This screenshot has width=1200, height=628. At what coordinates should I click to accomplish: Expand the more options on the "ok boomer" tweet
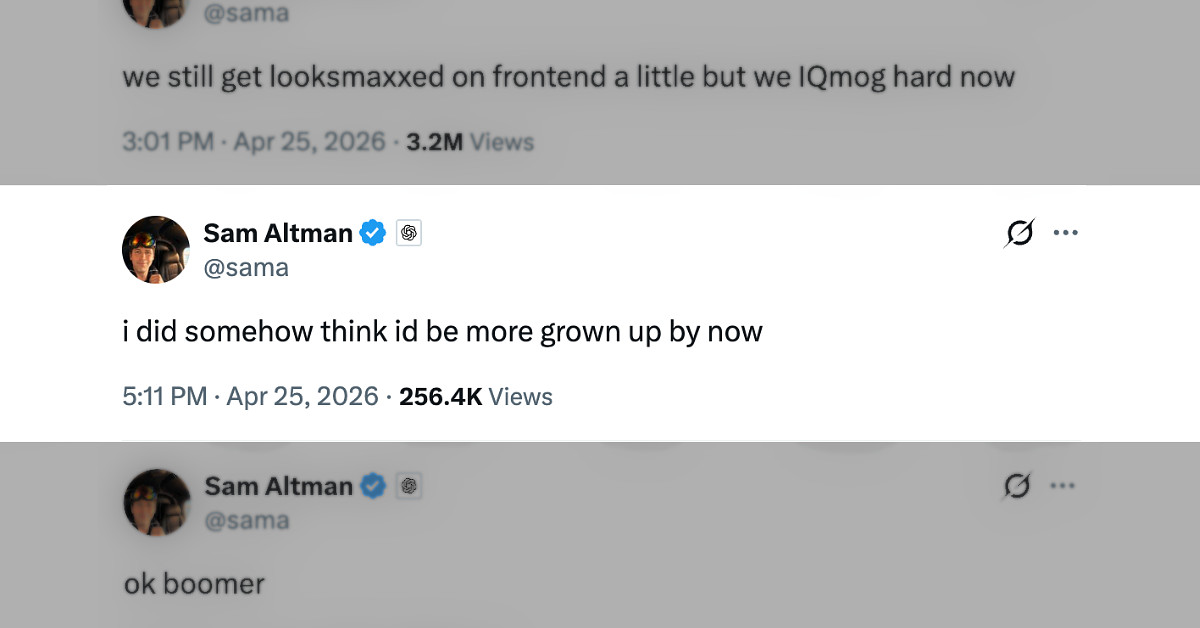[1064, 487]
